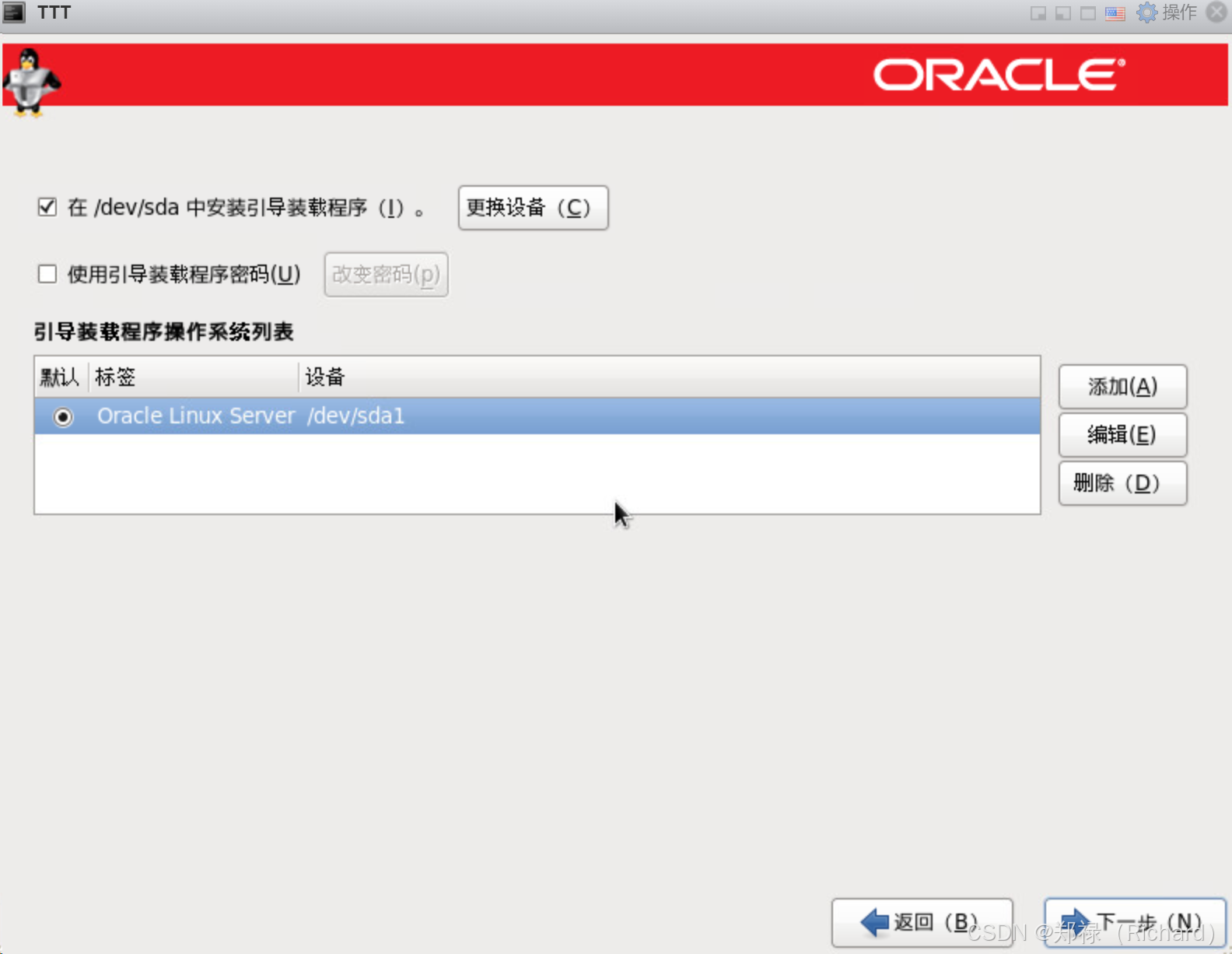Proceed with 下一步 (N) button
The height and width of the screenshot is (954, 1232).
1135,922
